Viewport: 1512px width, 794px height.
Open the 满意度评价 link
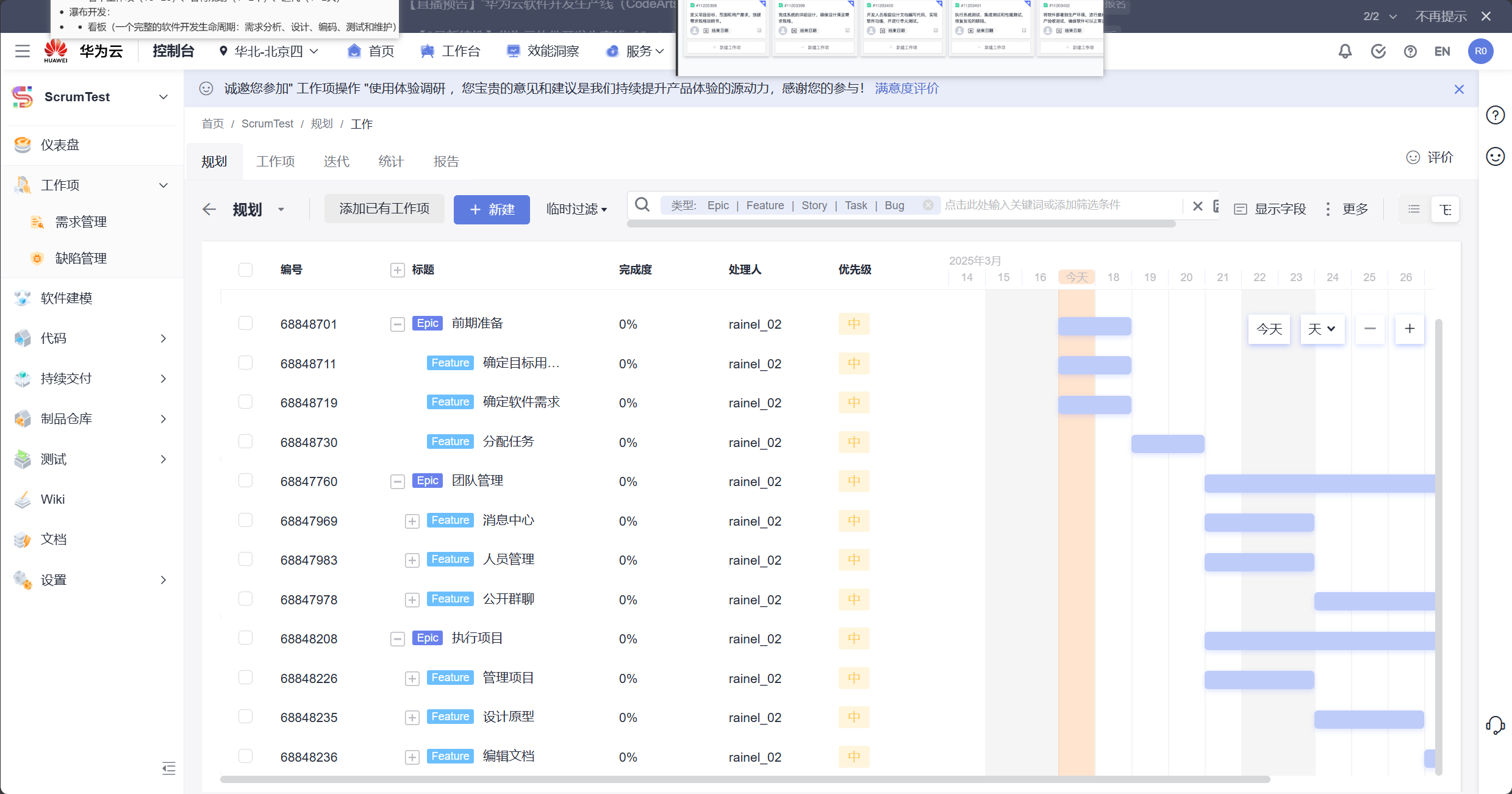(x=906, y=88)
